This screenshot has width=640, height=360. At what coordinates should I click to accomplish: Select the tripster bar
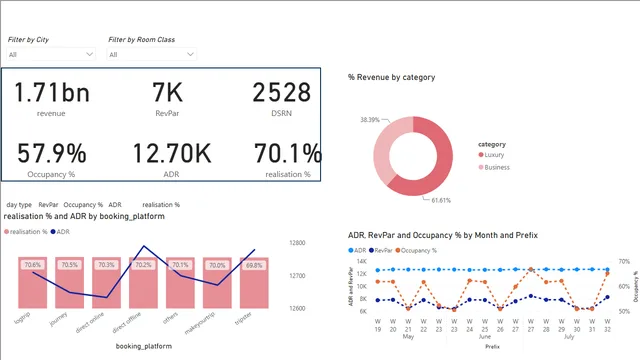click(x=254, y=283)
